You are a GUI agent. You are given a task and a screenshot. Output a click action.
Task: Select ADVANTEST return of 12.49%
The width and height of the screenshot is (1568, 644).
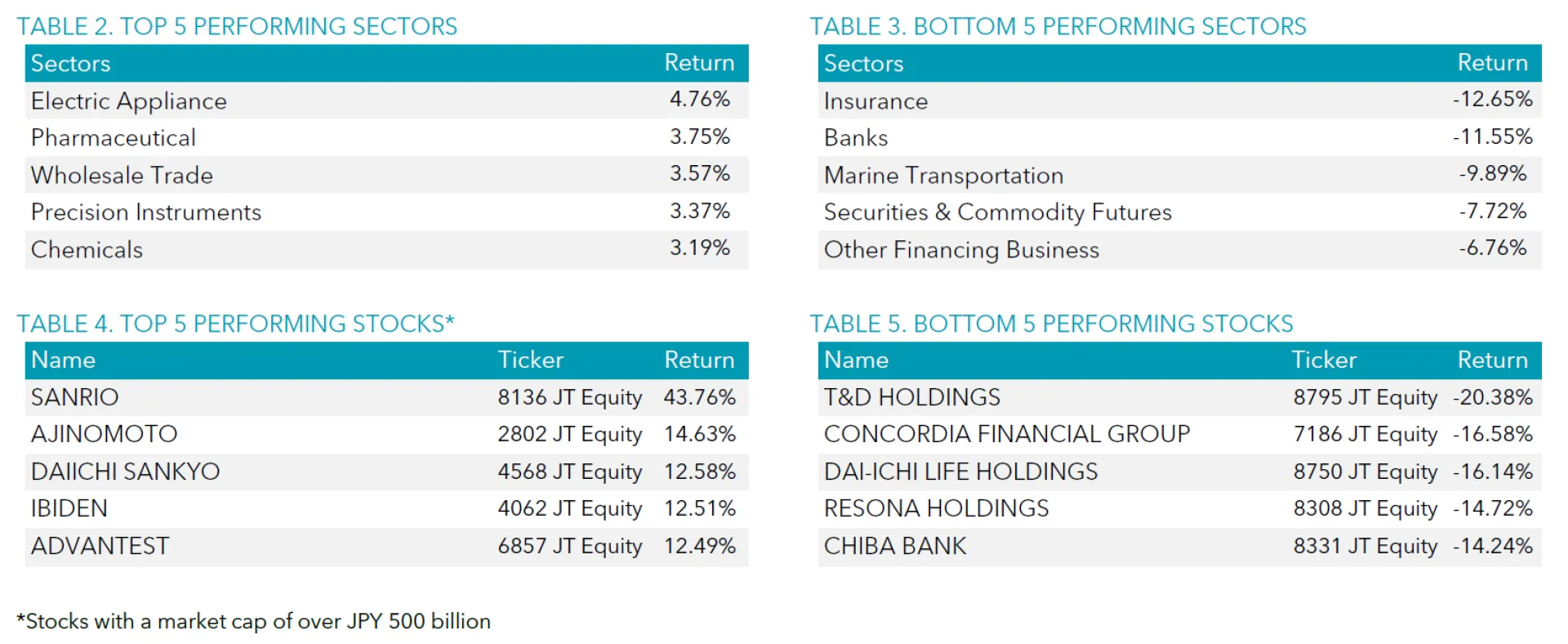pos(700,546)
